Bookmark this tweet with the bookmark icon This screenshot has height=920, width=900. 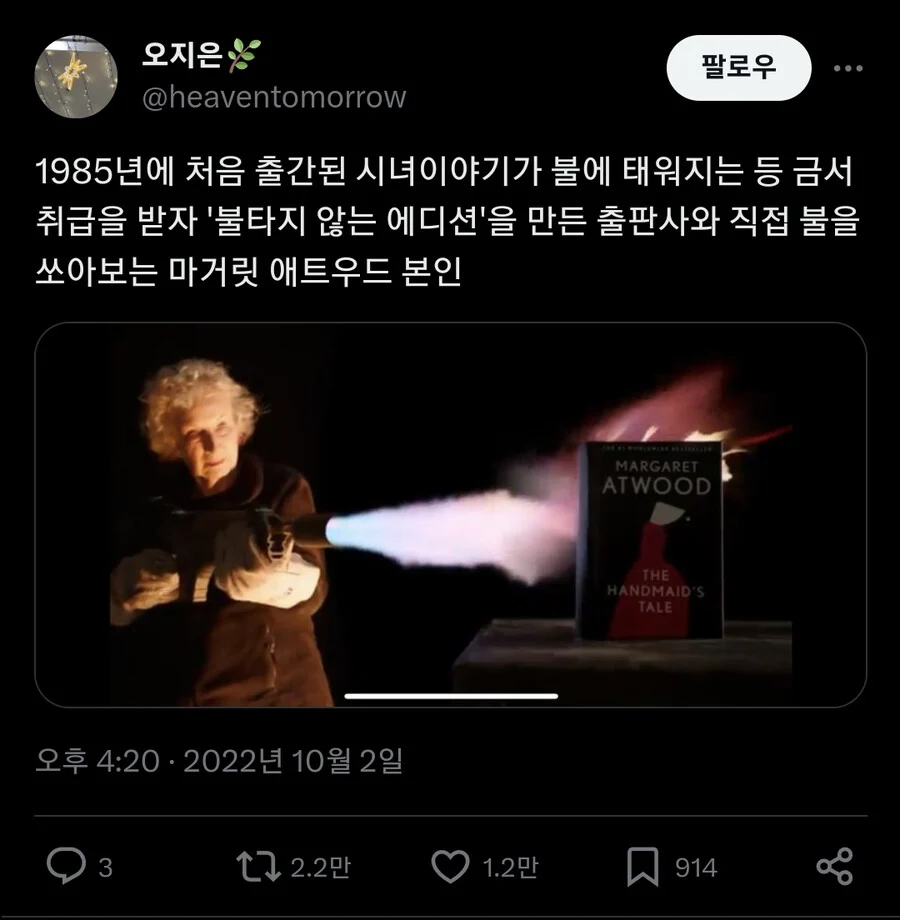coord(642,867)
